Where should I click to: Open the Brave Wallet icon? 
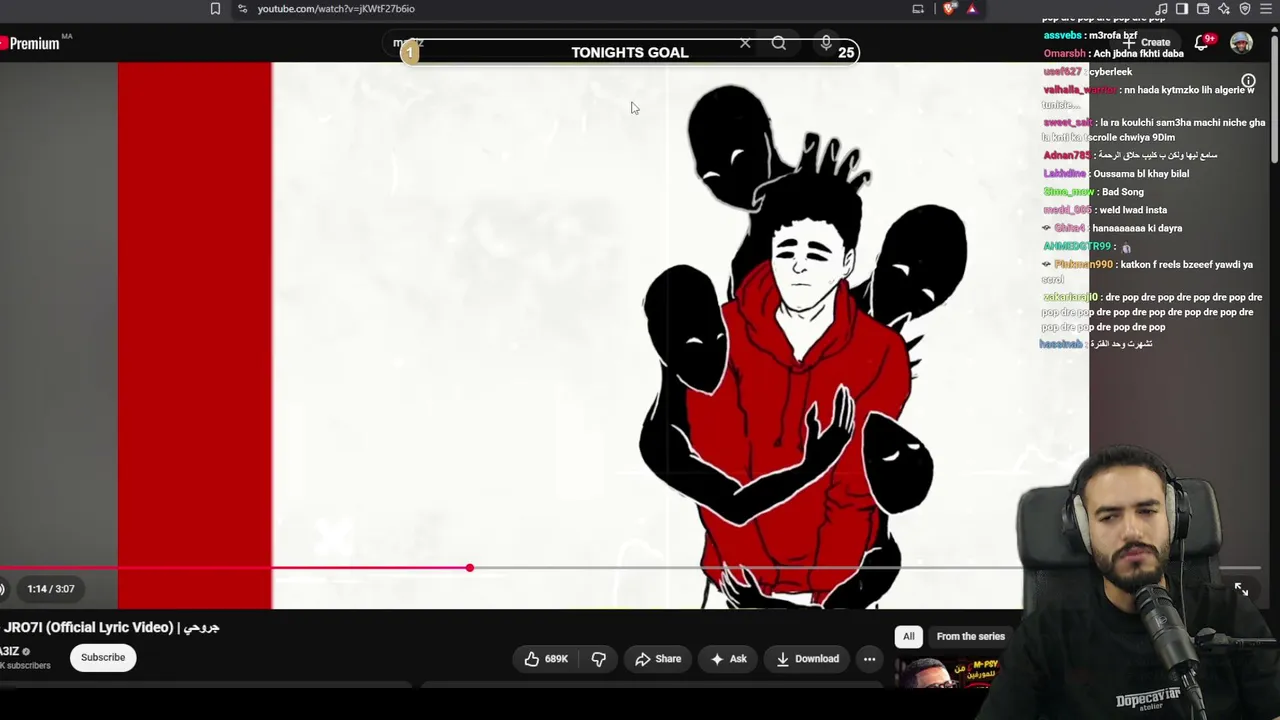[x=1203, y=9]
